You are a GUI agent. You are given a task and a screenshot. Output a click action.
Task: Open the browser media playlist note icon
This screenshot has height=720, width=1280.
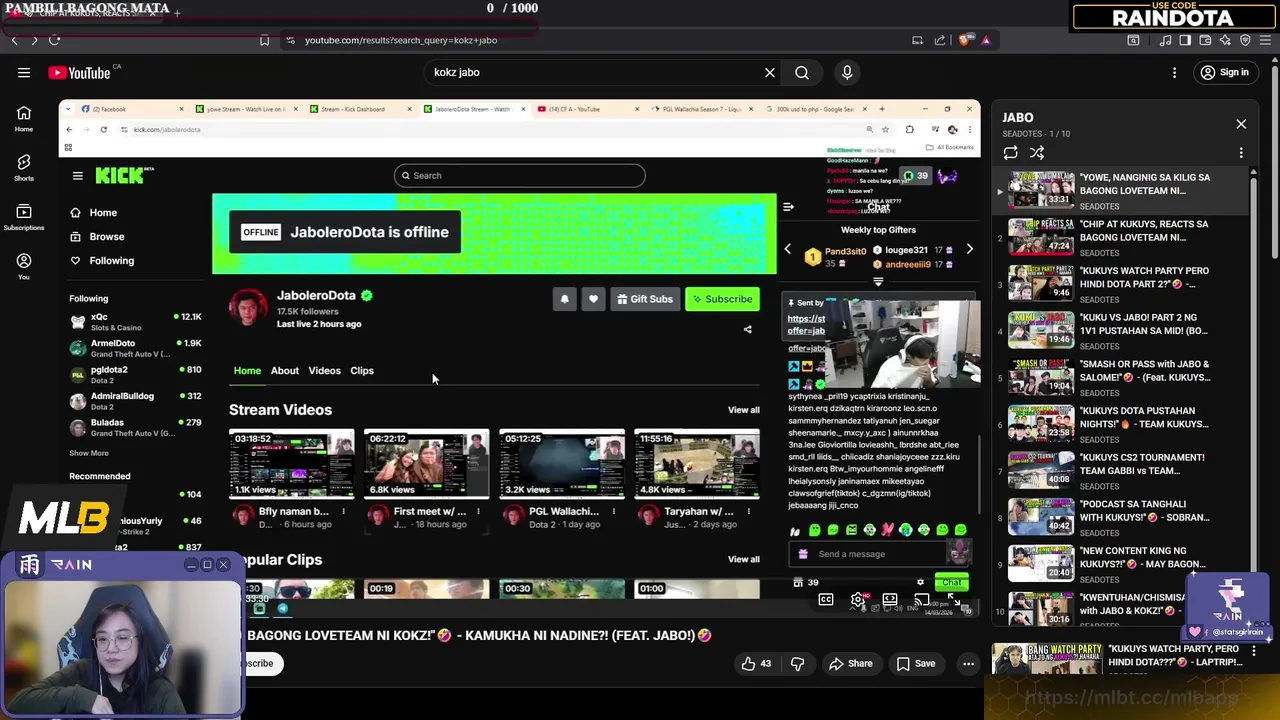tap(1165, 40)
